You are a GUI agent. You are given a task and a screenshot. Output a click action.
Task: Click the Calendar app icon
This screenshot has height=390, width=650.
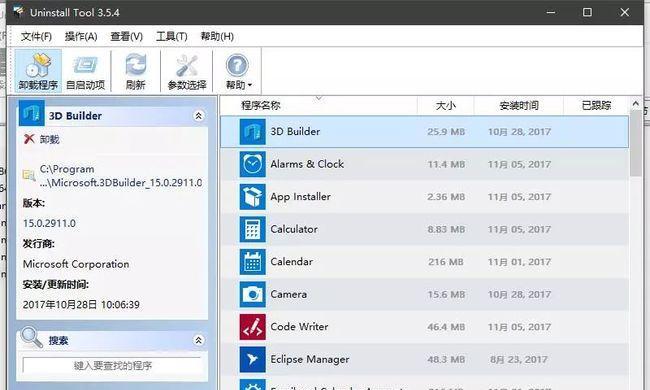tap(252, 262)
